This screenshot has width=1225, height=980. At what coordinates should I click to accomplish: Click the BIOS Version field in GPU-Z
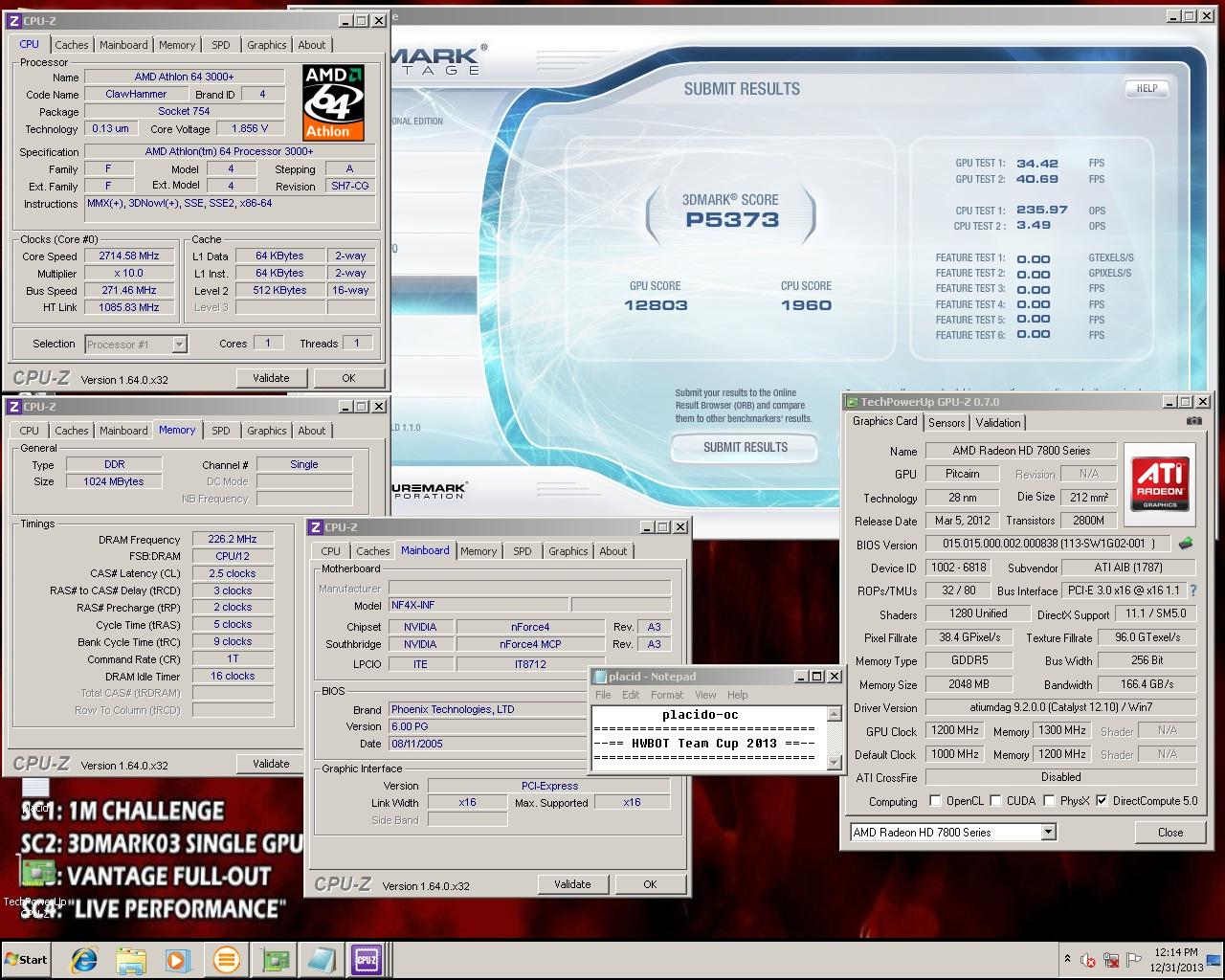(x=1048, y=544)
